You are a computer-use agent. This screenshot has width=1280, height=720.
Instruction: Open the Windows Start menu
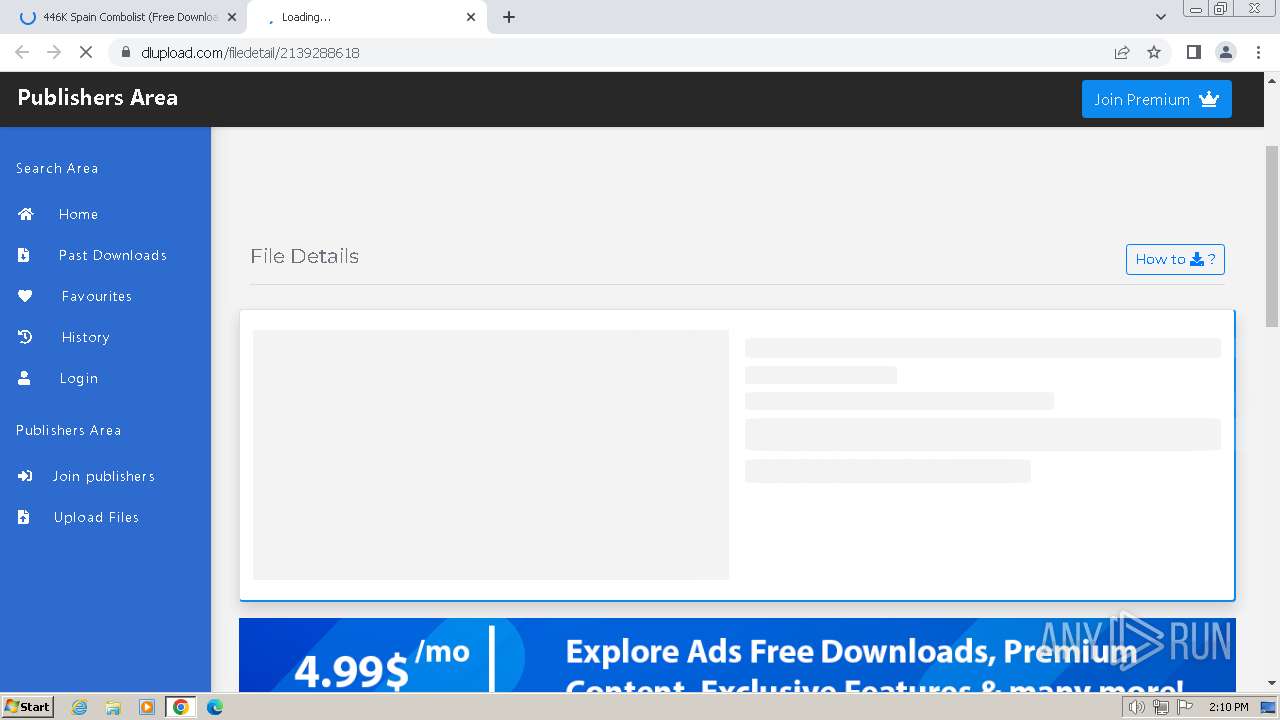(x=28, y=707)
